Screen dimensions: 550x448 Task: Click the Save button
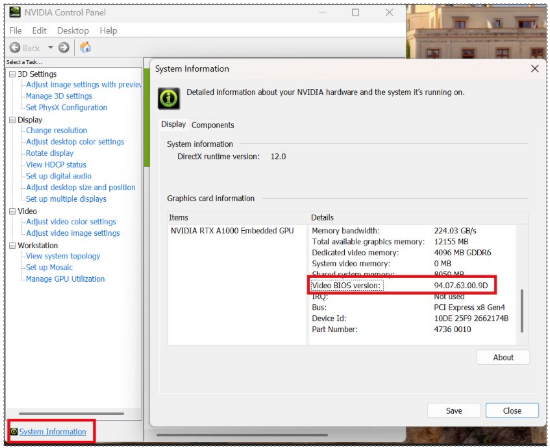click(x=454, y=410)
